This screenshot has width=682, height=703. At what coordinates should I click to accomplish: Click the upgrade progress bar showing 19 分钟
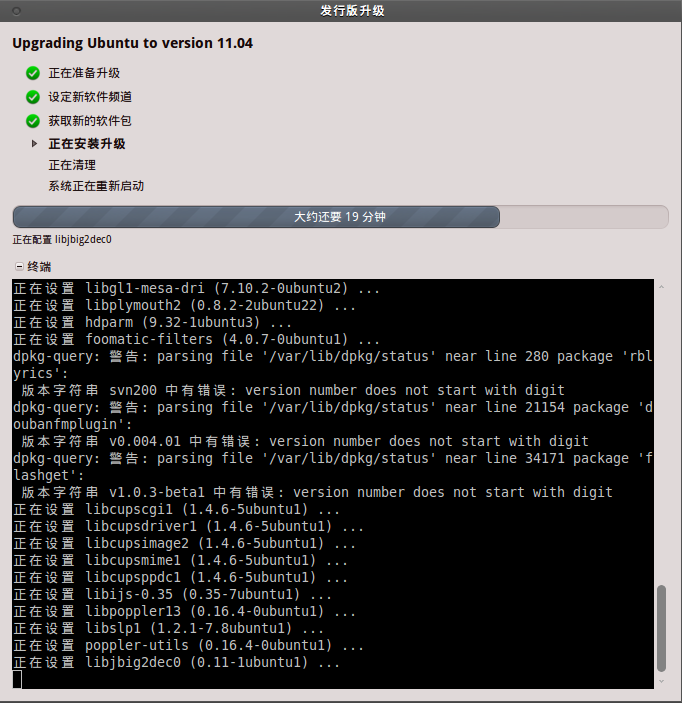click(340, 217)
